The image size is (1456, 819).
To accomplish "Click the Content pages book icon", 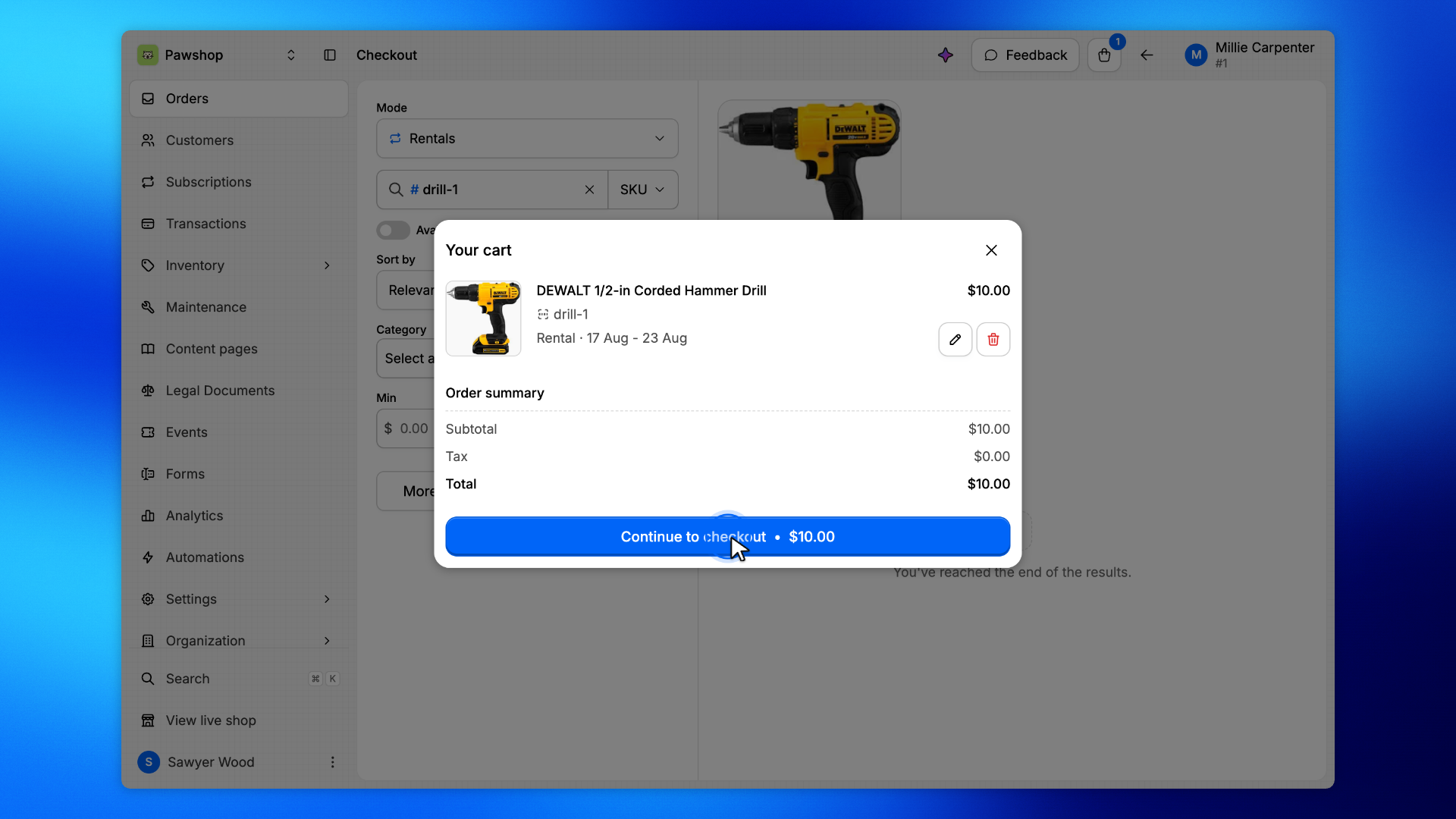I will click(148, 349).
